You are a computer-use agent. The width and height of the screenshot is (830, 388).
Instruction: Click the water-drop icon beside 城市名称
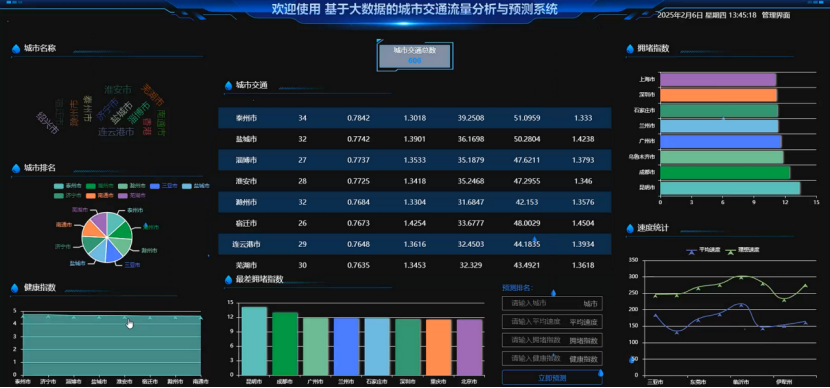tap(15, 49)
